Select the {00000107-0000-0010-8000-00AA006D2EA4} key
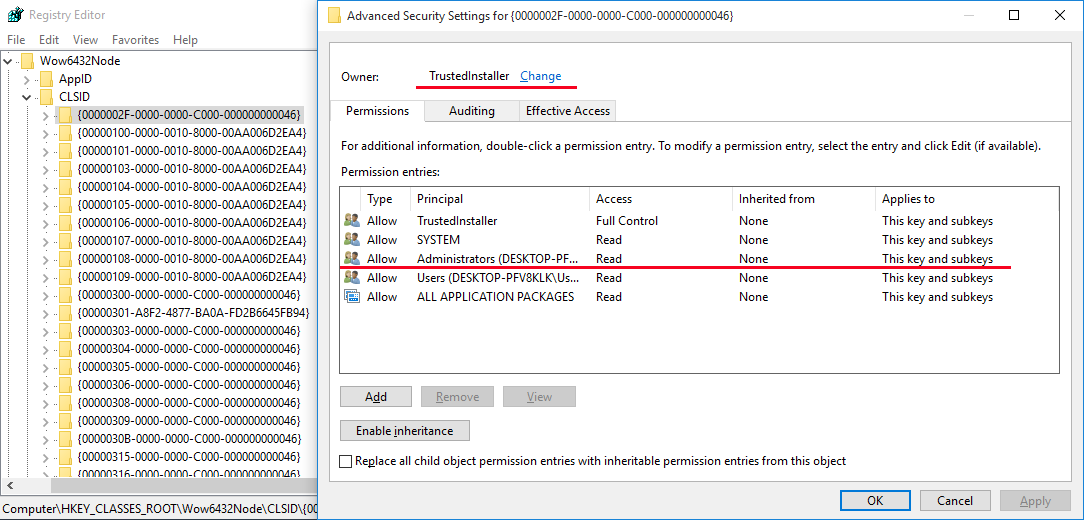This screenshot has width=1084, height=520. pyautogui.click(x=191, y=241)
